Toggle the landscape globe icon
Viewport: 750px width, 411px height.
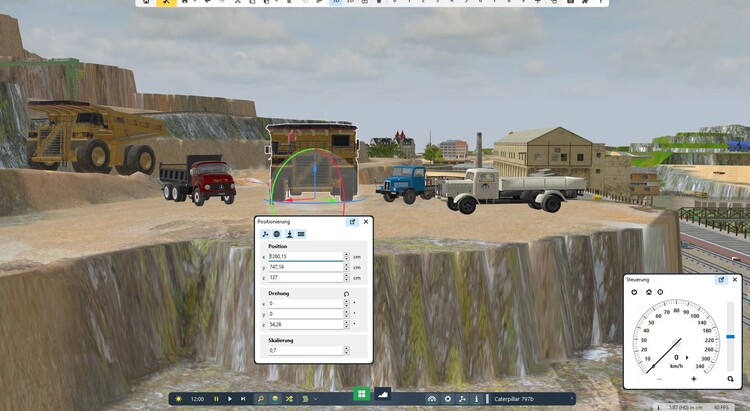(x=275, y=399)
